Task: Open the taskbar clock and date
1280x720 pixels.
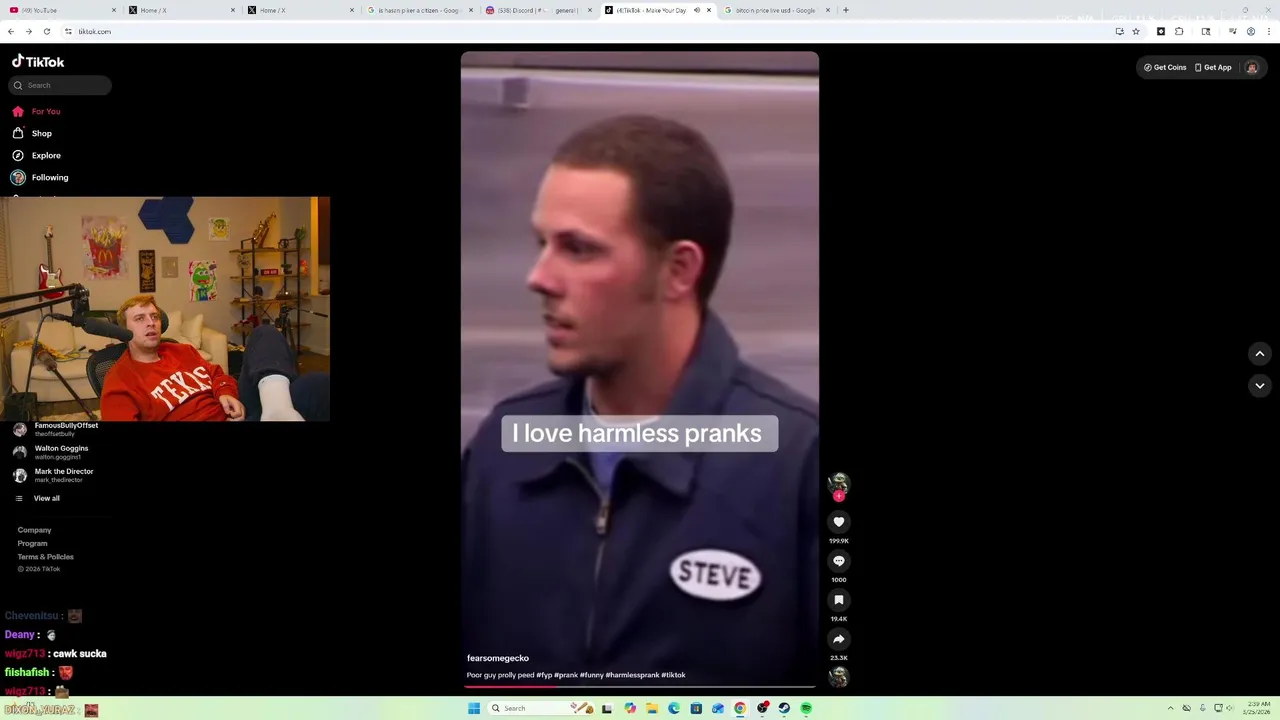Action: [1257, 708]
